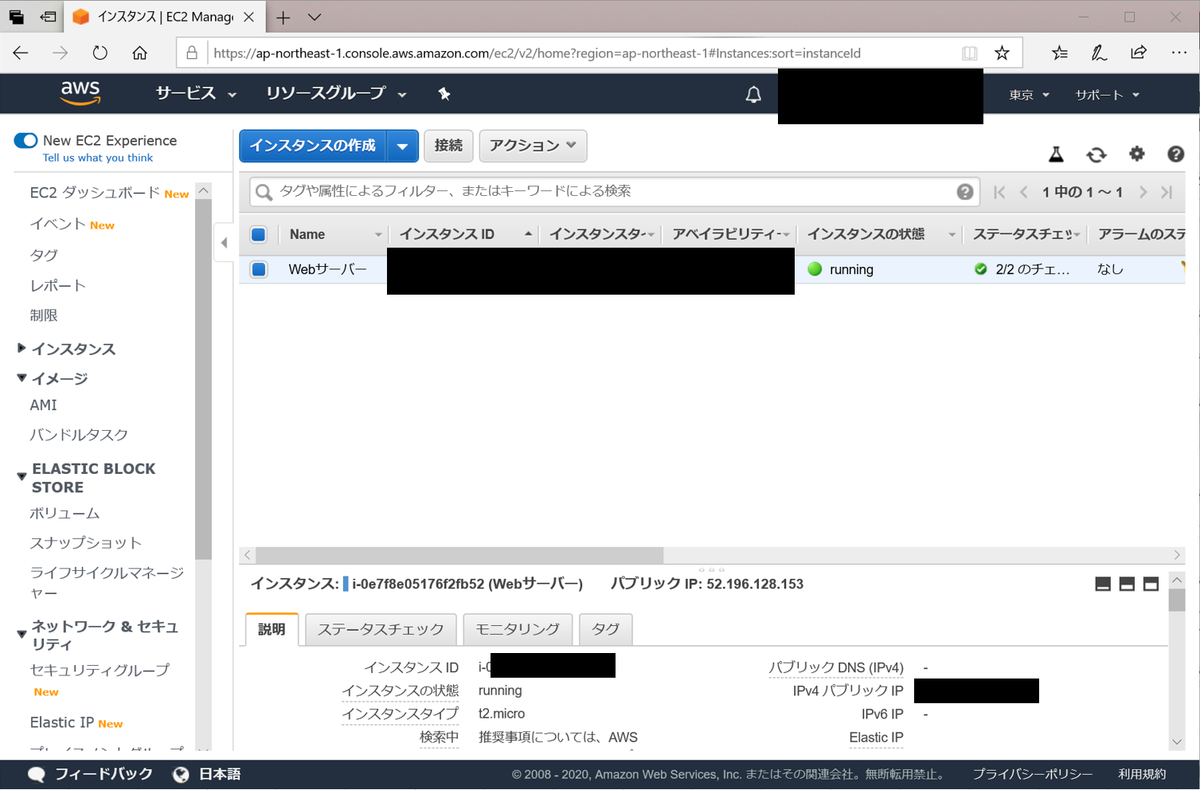Click the browser address bar URL
This screenshot has height=790, width=1200.
pyautogui.click(x=535, y=53)
